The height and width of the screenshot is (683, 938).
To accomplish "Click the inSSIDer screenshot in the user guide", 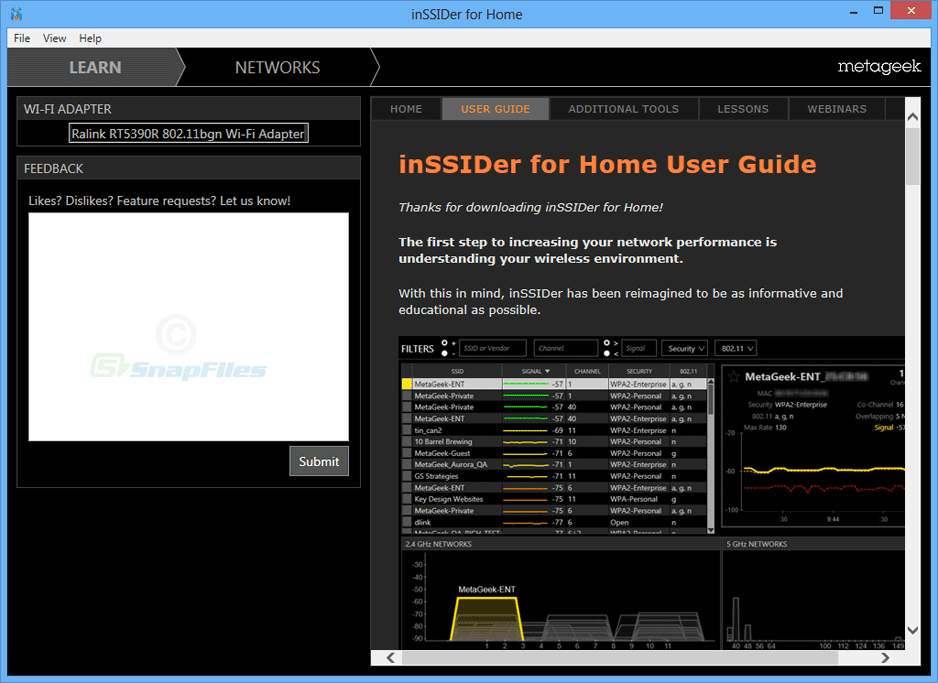I will pyautogui.click(x=651, y=493).
